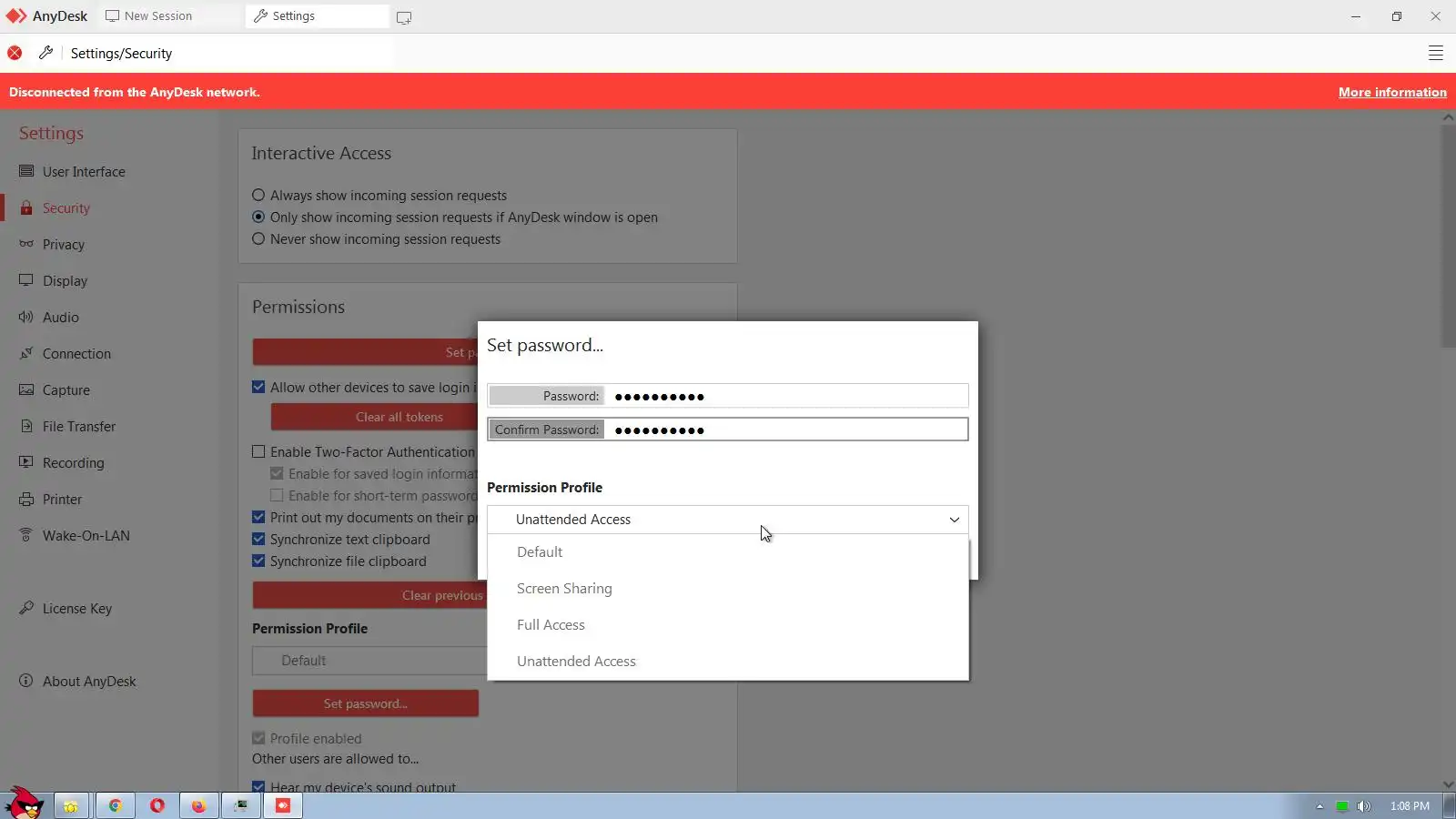Click the Printer icon in sidebar
Screen dimensions: 1456x819
(26, 499)
